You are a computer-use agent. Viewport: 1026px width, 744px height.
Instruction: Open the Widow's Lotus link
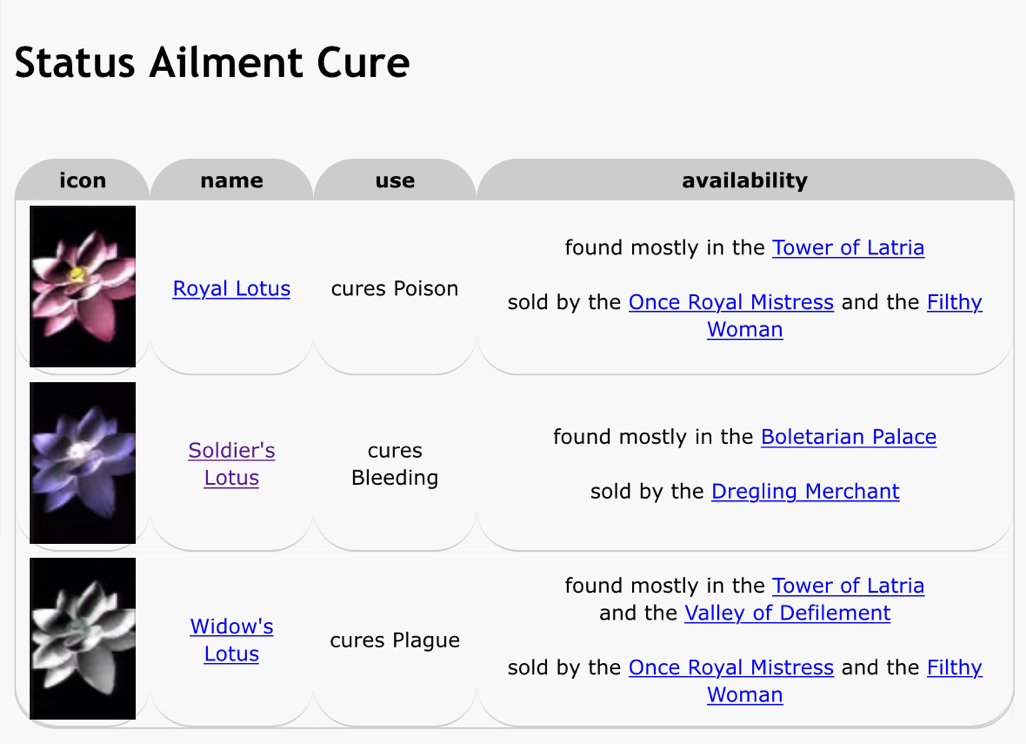click(231, 640)
